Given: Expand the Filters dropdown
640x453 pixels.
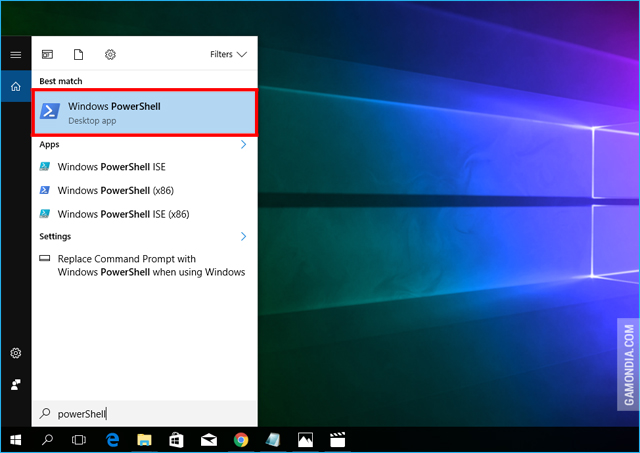Looking at the screenshot, I should tap(228, 54).
